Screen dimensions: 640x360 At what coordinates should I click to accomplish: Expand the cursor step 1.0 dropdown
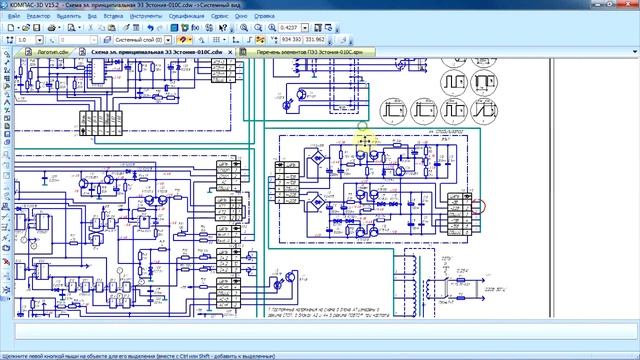coord(40,40)
